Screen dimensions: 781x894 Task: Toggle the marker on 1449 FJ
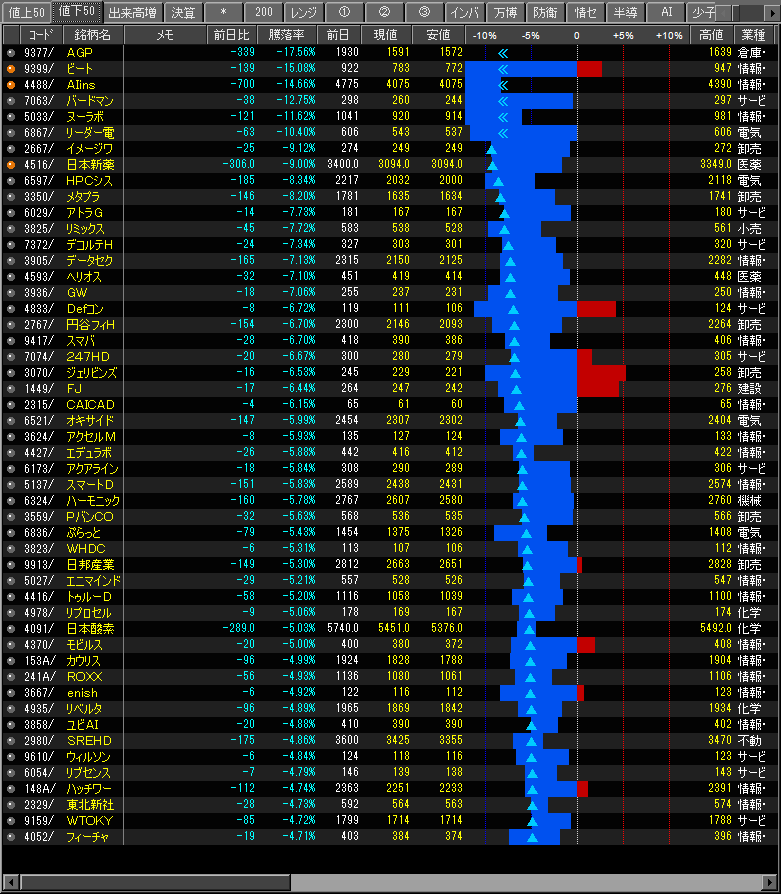click(x=11, y=389)
